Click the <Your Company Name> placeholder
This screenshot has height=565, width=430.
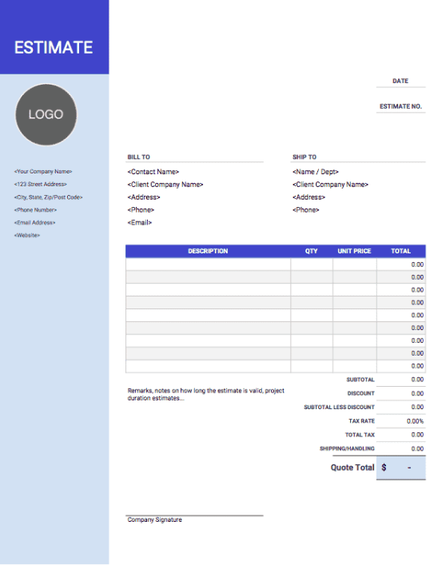(x=43, y=172)
